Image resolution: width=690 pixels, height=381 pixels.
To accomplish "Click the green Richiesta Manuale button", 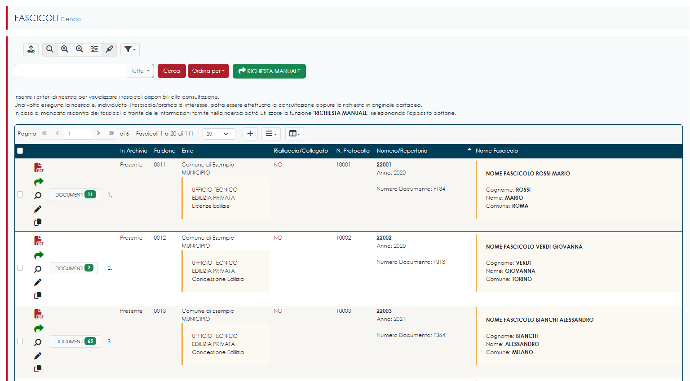I will (269, 71).
